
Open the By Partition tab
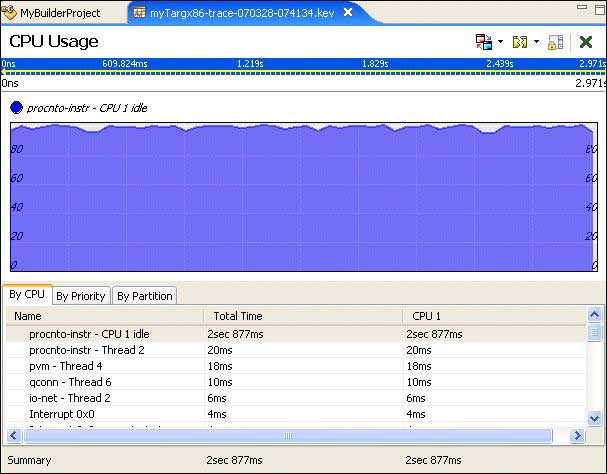145,296
